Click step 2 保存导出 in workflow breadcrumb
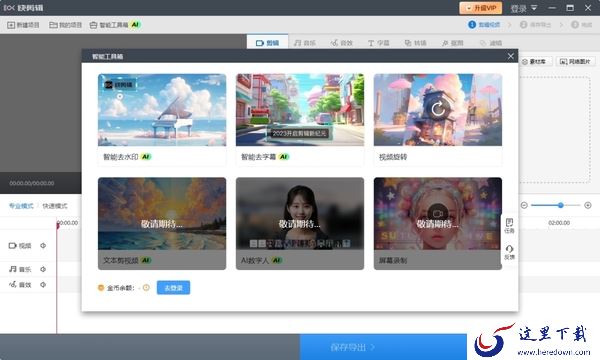Image resolution: width=600 pixels, height=360 pixels. coord(536,24)
